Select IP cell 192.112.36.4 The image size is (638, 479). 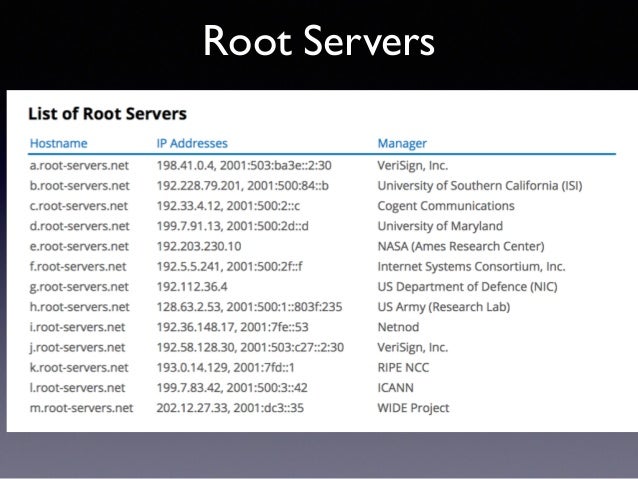(192, 287)
